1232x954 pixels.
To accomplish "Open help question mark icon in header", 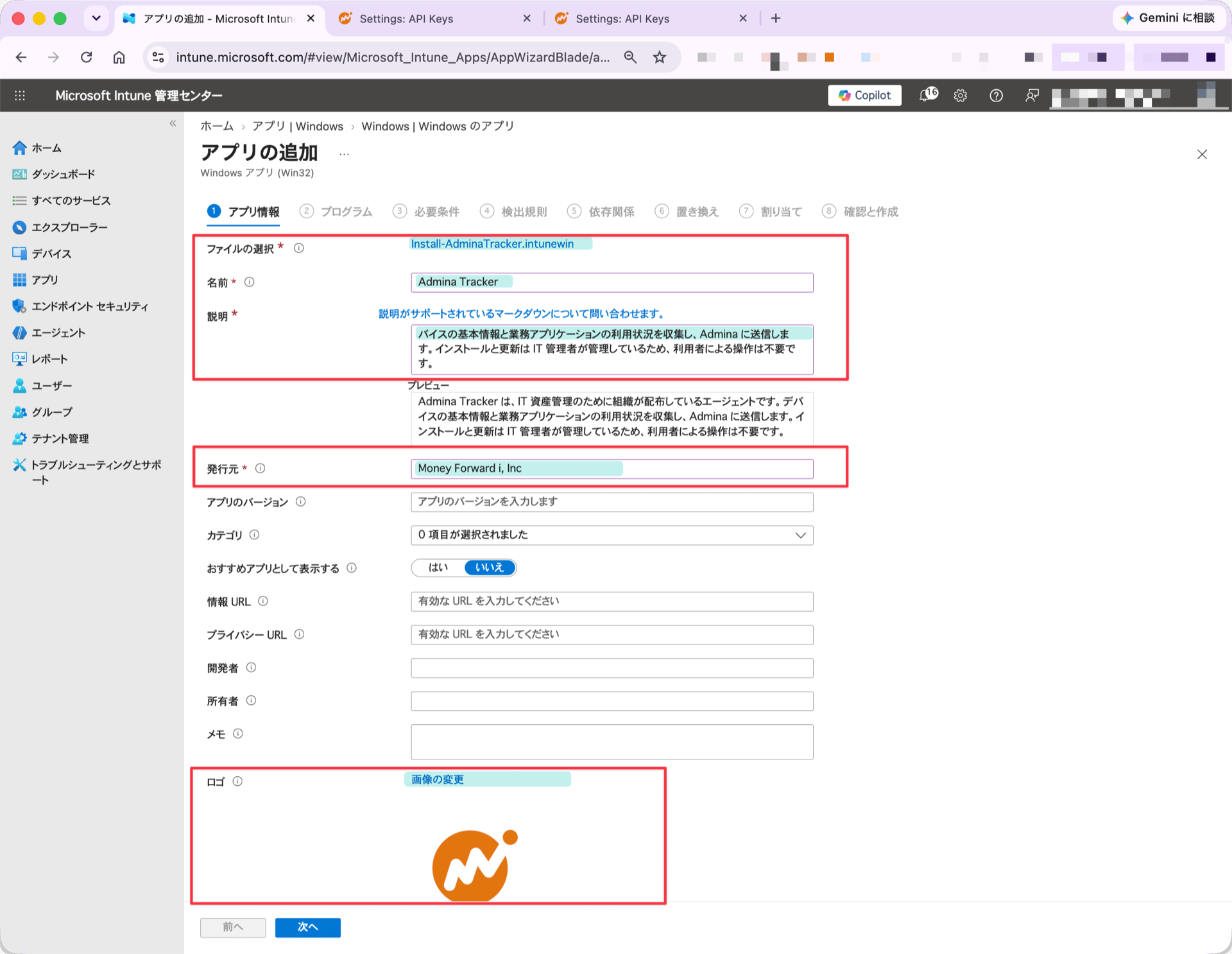I will point(996,96).
